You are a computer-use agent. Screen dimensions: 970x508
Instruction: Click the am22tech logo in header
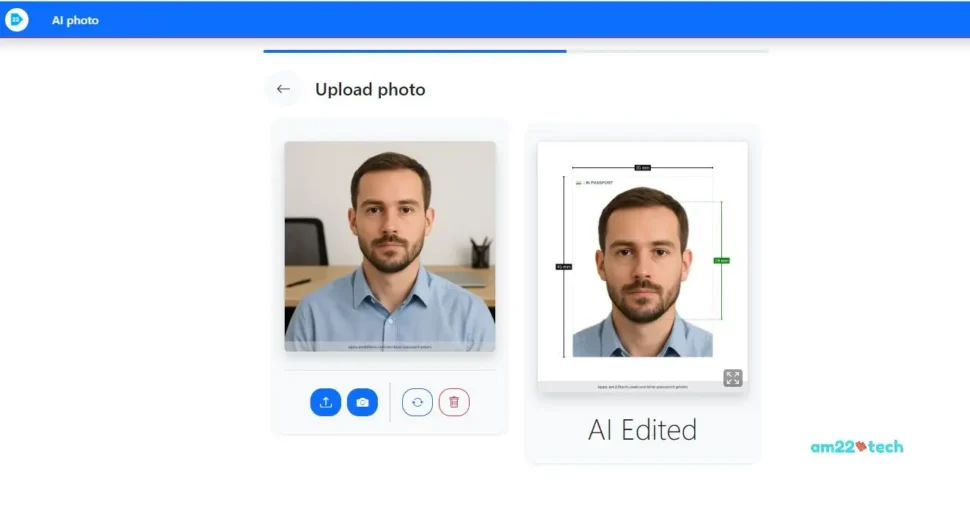click(x=17, y=20)
